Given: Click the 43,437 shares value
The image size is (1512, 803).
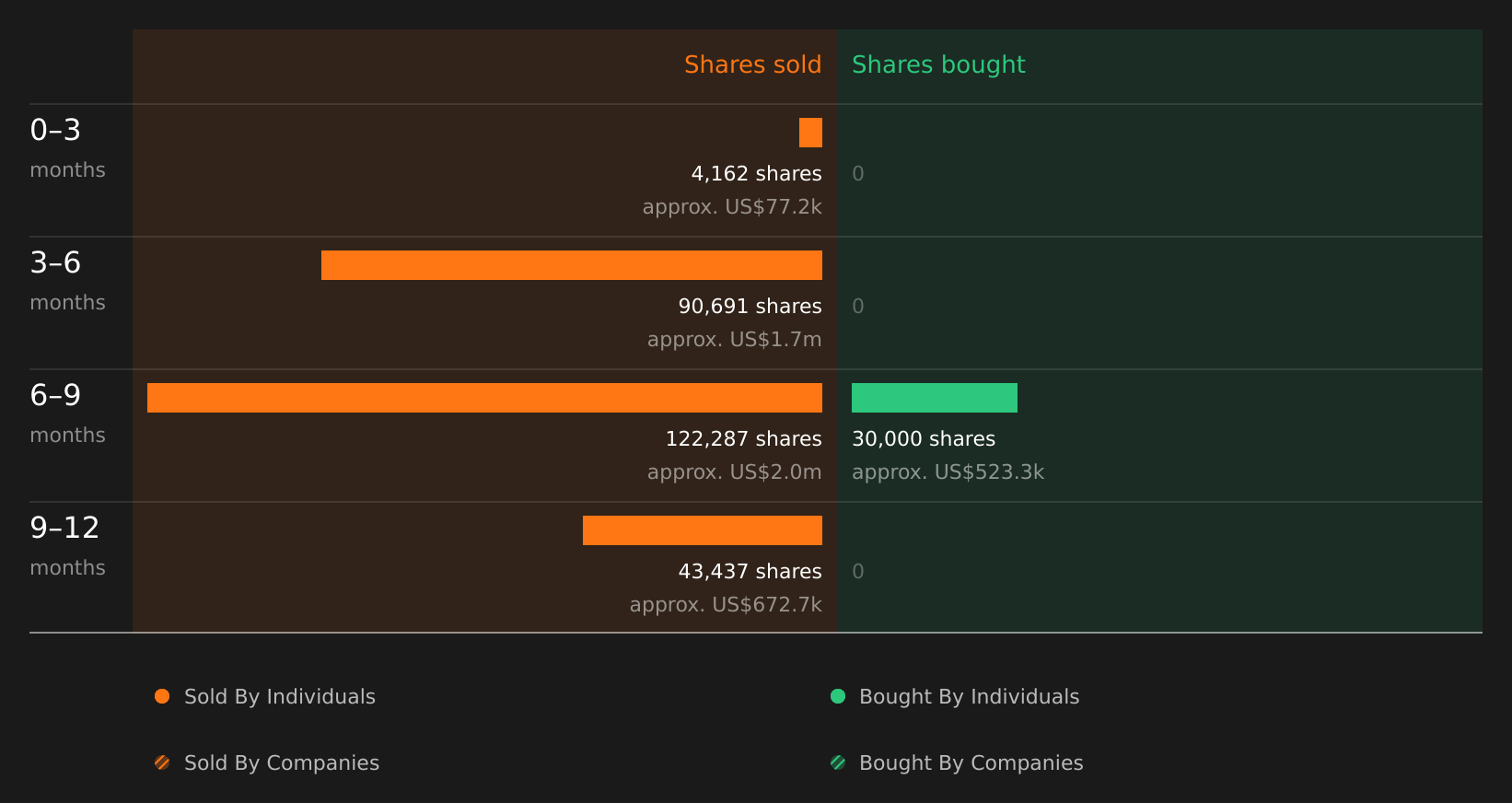Looking at the screenshot, I should 750,571.
